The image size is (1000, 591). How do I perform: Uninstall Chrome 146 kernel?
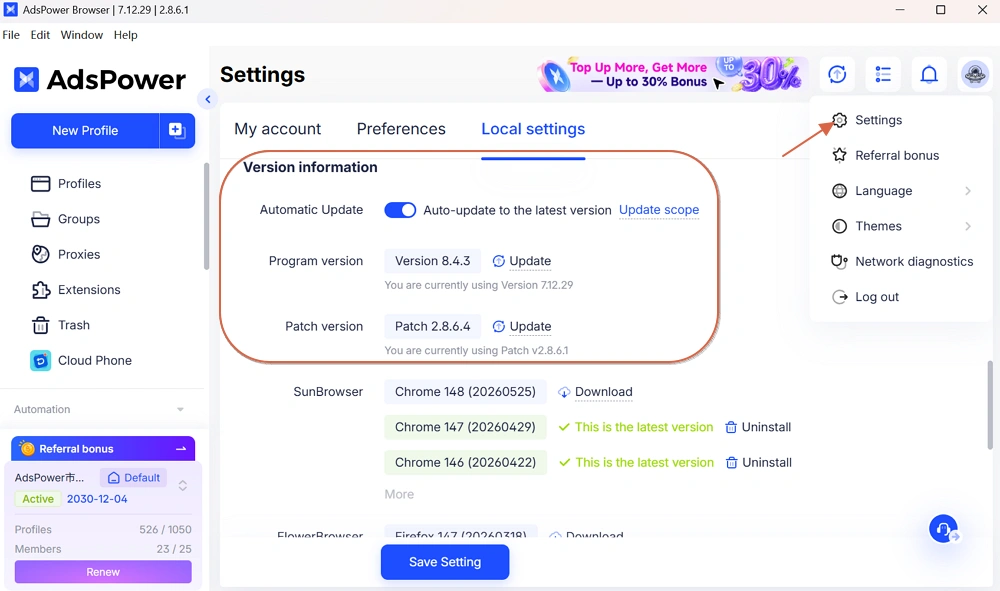tap(758, 463)
